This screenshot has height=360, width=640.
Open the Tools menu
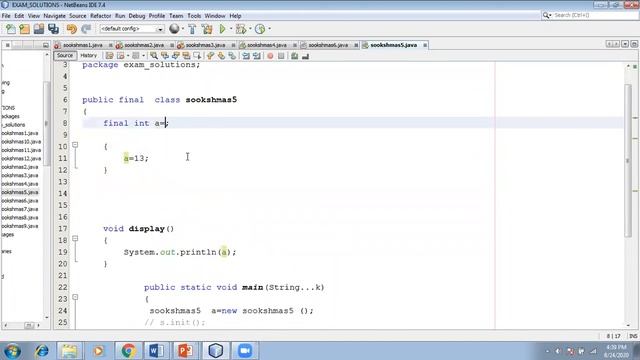click(x=194, y=16)
